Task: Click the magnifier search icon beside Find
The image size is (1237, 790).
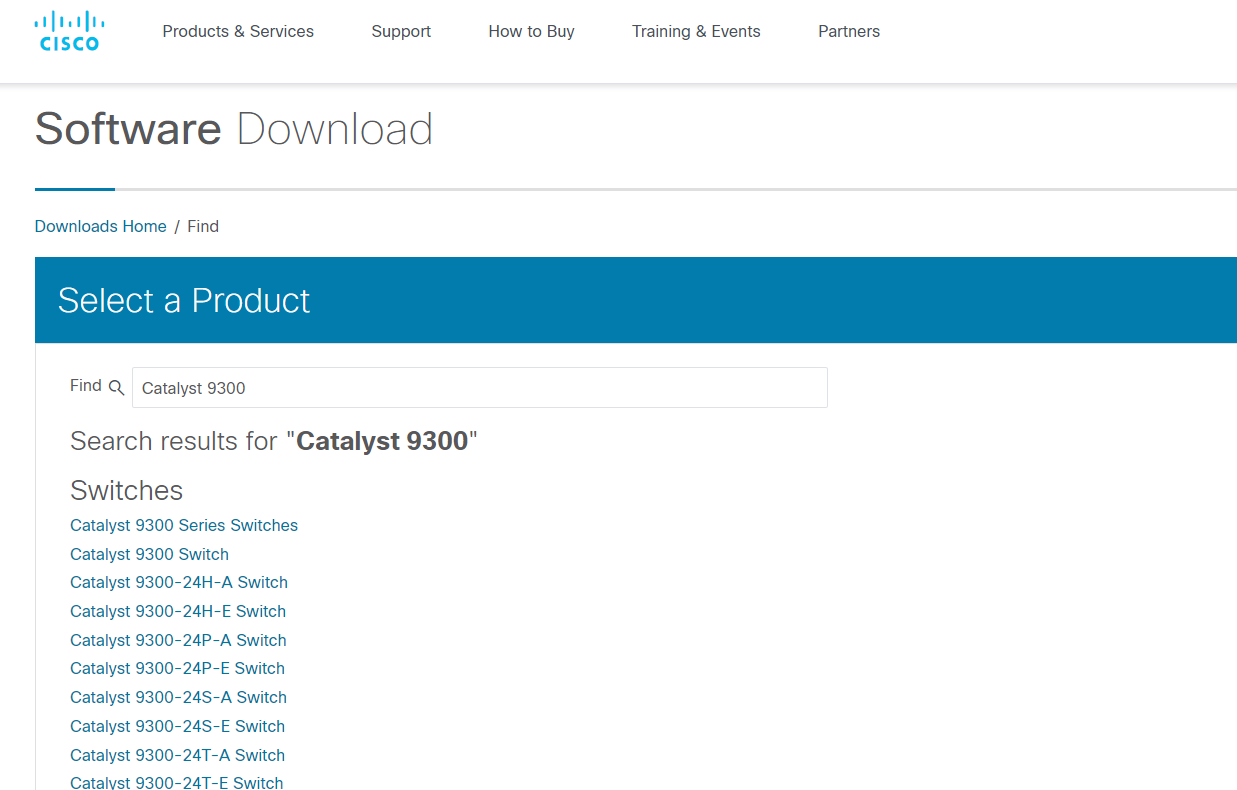Action: click(x=117, y=387)
